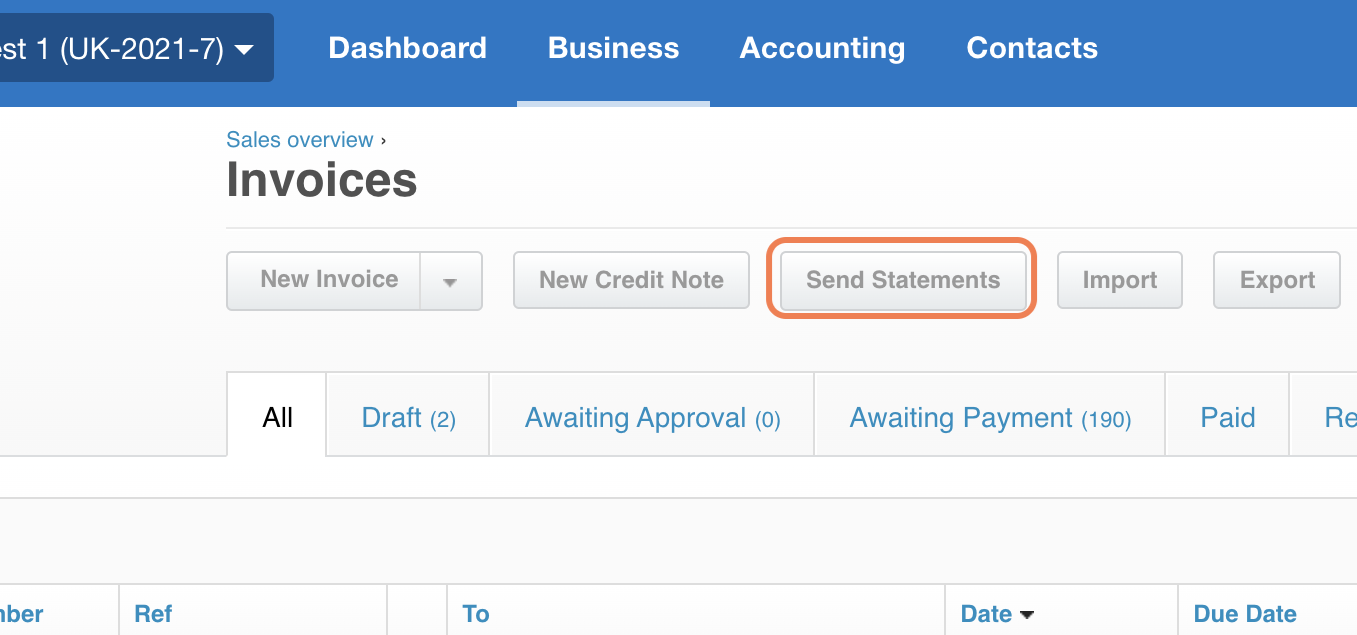
Task: Open the organisation switcher dropdown
Action: 130,48
